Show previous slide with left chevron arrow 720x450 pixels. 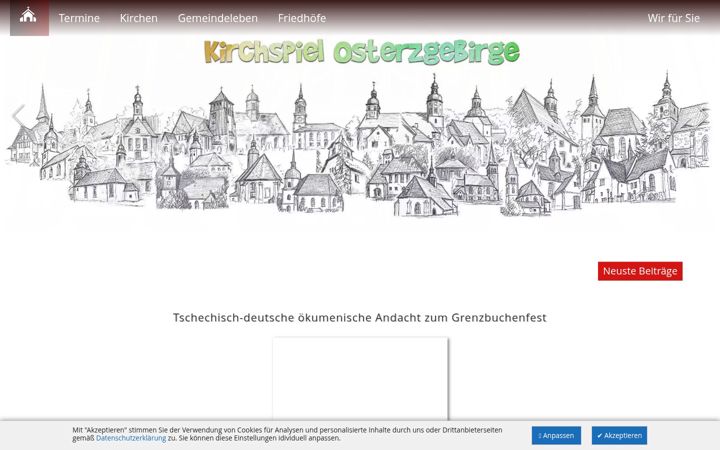point(18,116)
